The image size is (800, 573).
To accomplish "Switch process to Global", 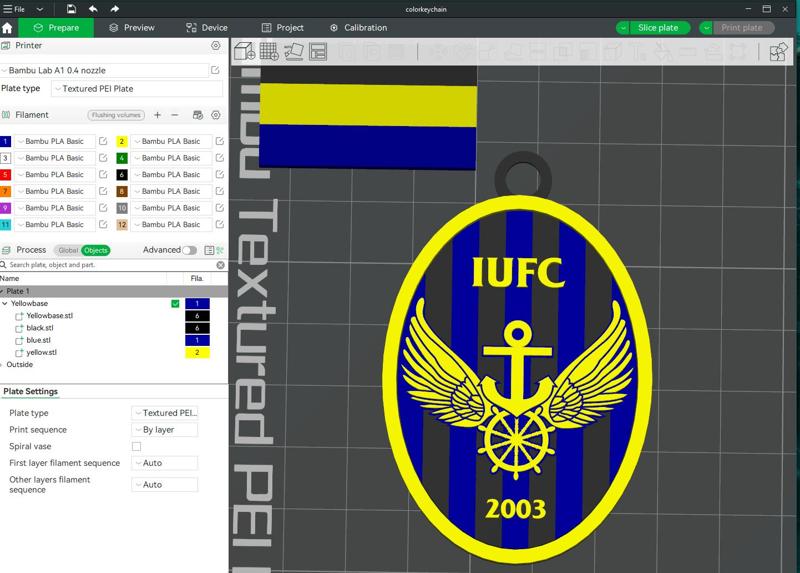I will pos(67,250).
